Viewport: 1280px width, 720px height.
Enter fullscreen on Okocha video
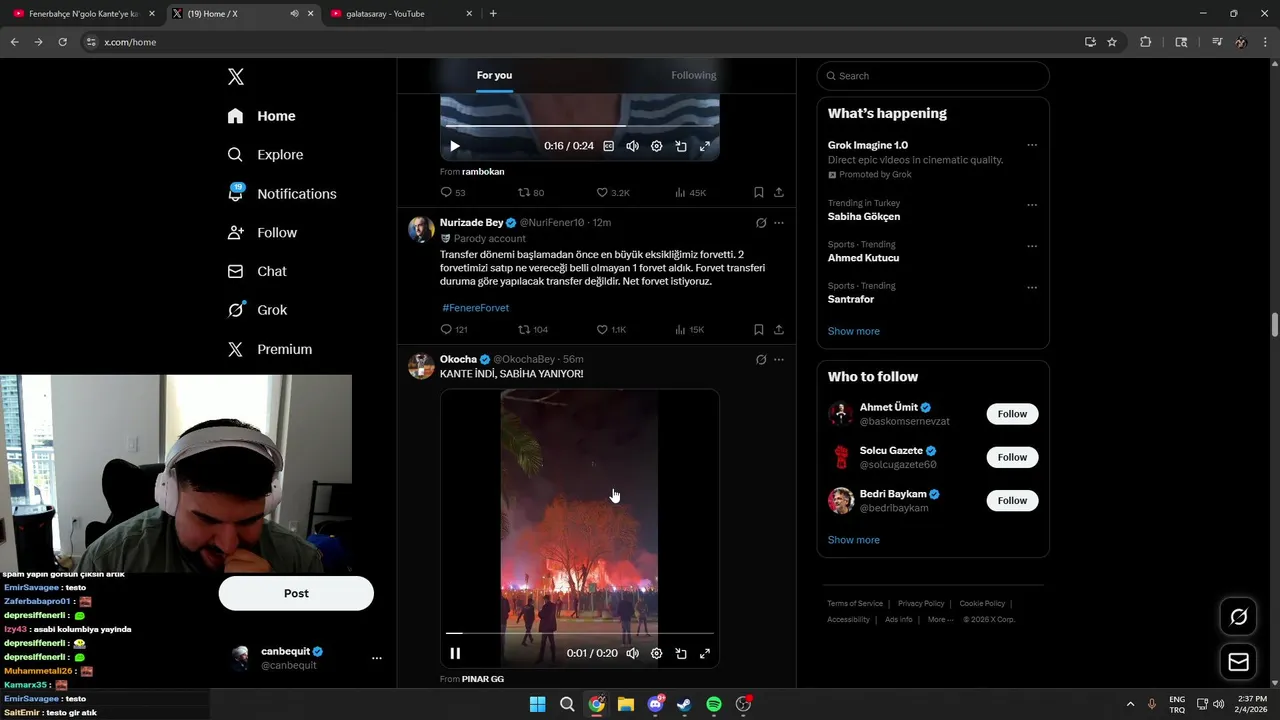click(704, 653)
